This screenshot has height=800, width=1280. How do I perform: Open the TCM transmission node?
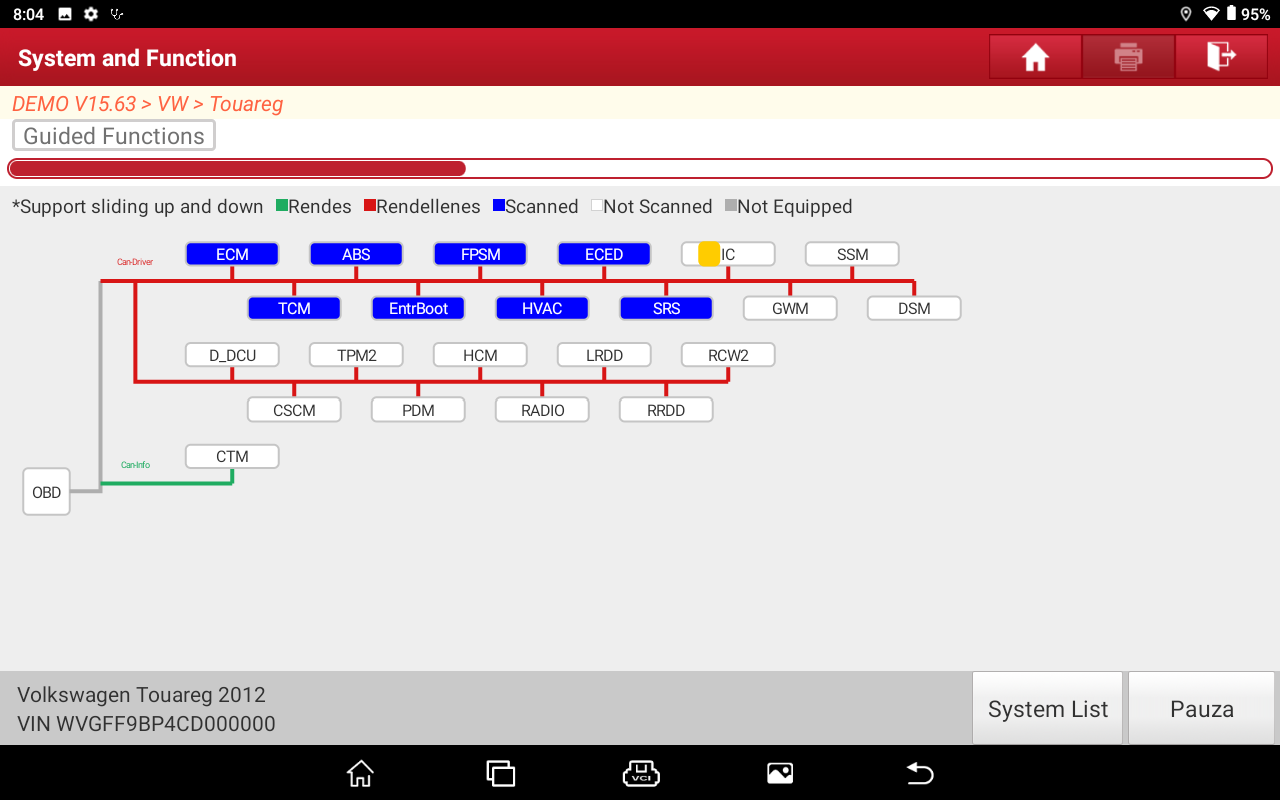[294, 308]
